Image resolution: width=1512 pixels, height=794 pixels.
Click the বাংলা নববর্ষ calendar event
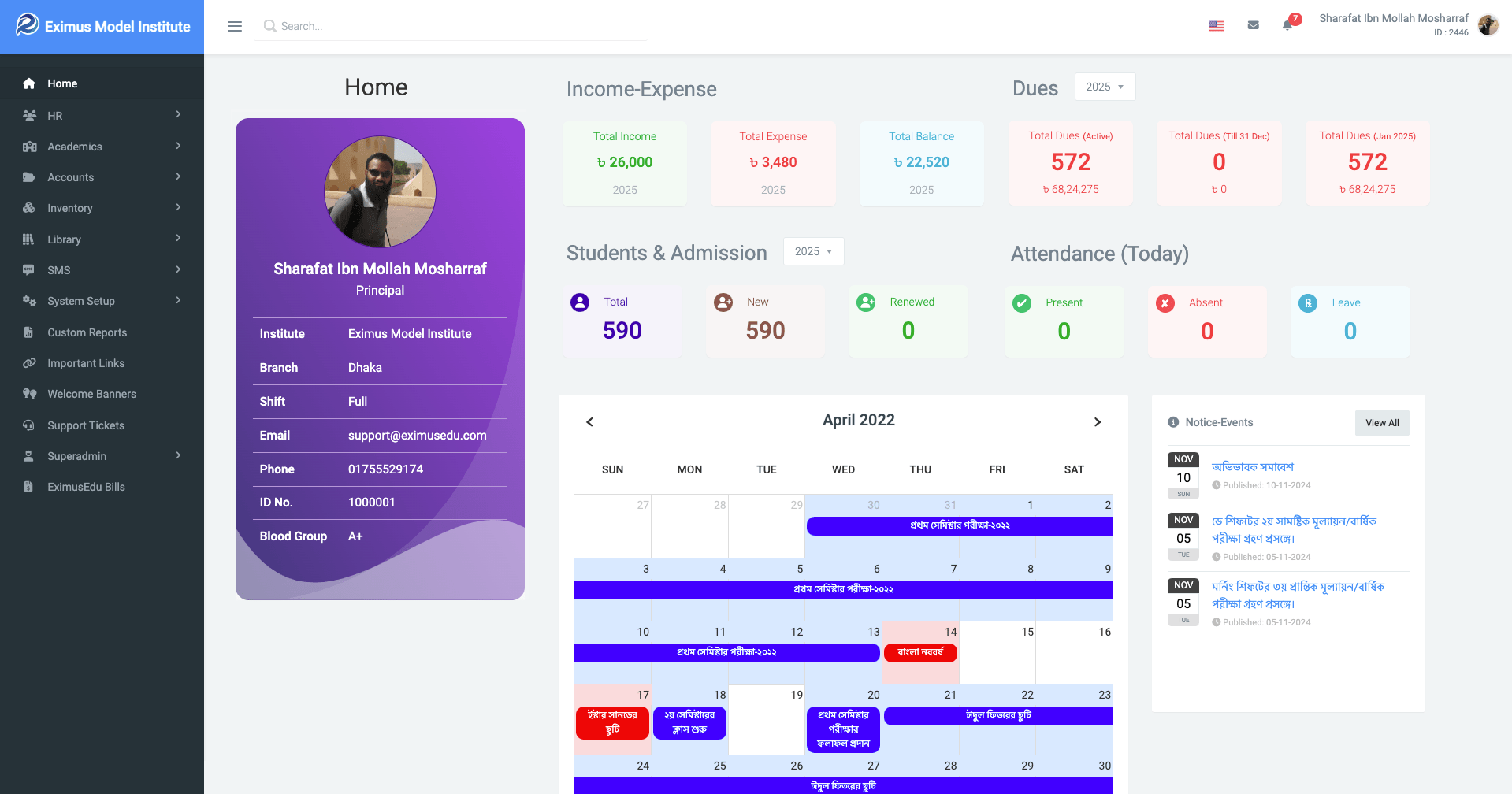pyautogui.click(x=920, y=652)
